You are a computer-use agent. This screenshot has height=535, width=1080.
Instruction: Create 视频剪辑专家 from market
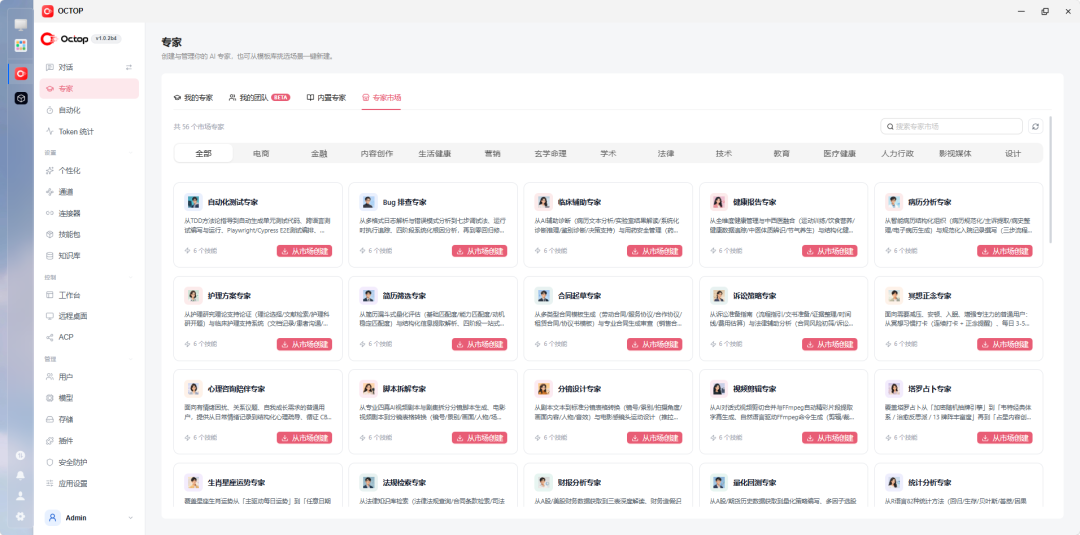(830, 438)
